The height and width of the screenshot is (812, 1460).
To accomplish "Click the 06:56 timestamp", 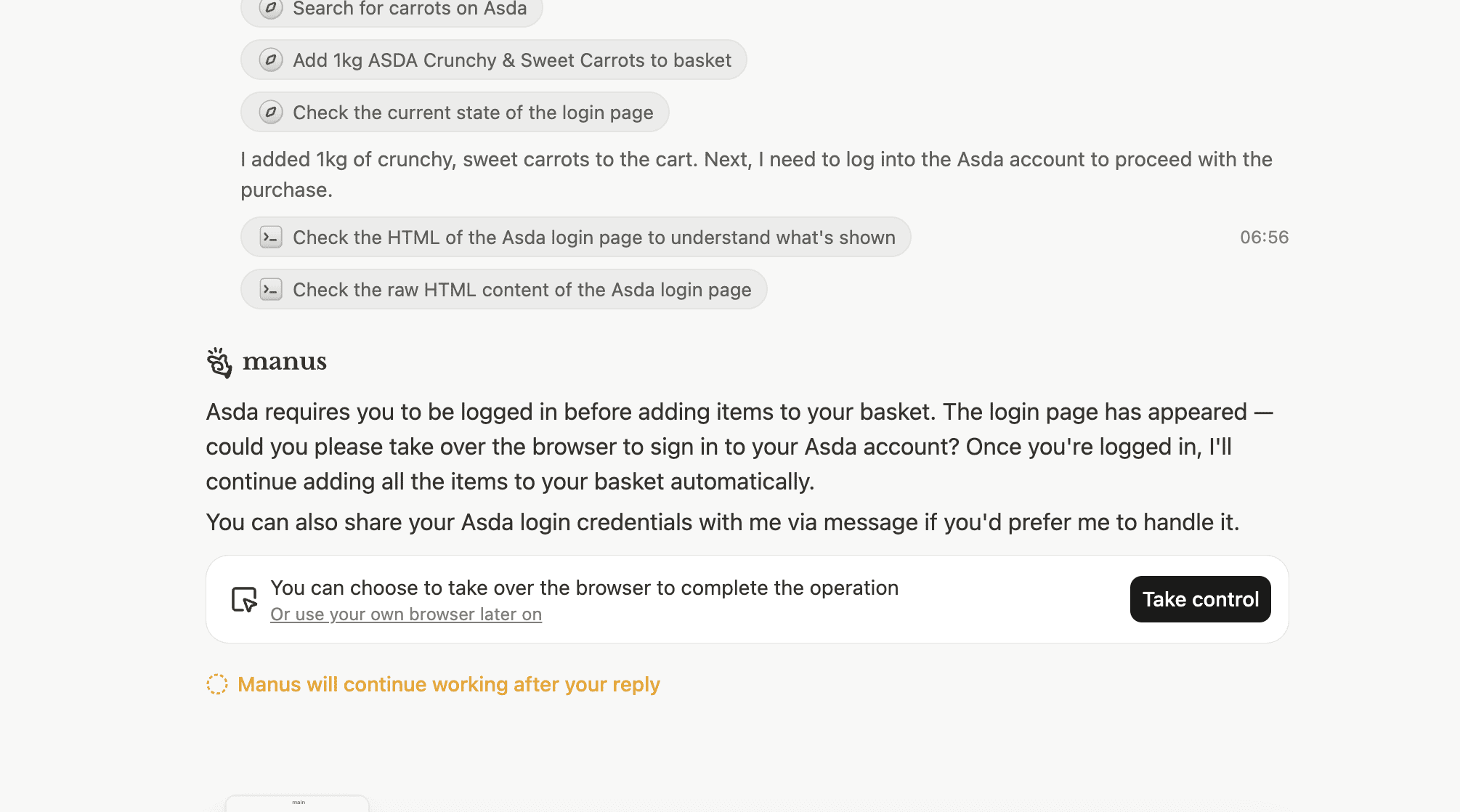I will click(1264, 237).
